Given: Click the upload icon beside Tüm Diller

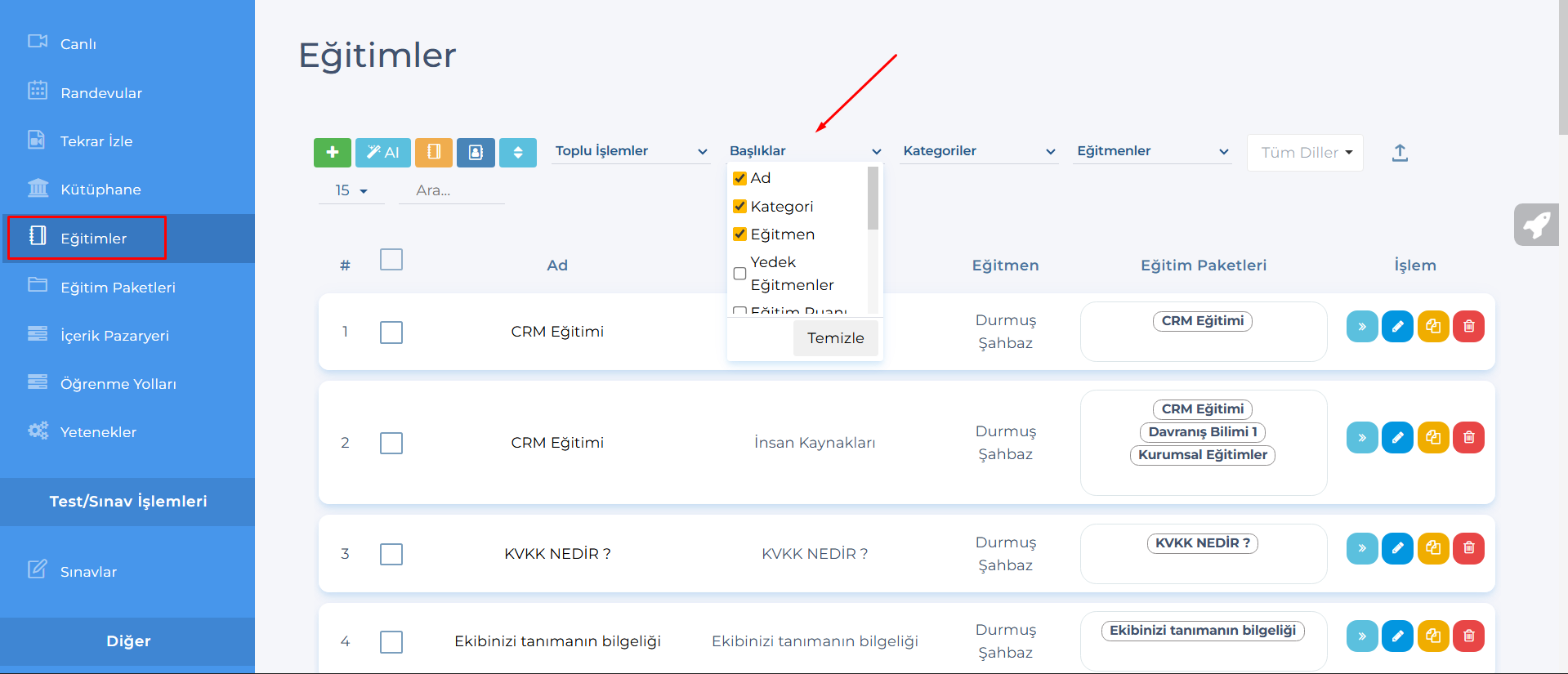Looking at the screenshot, I should 1399,153.
